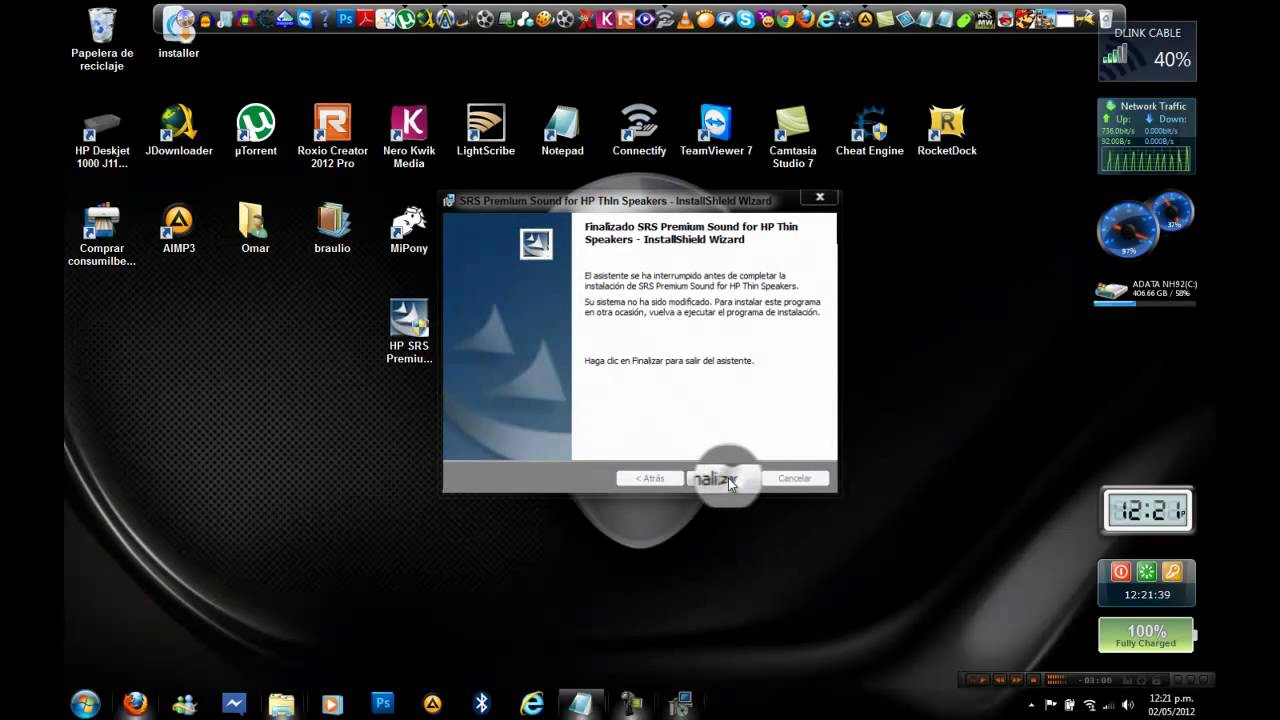Open the HP SRS Premium desktop icon
The width and height of the screenshot is (1280, 720).
pyautogui.click(x=409, y=332)
